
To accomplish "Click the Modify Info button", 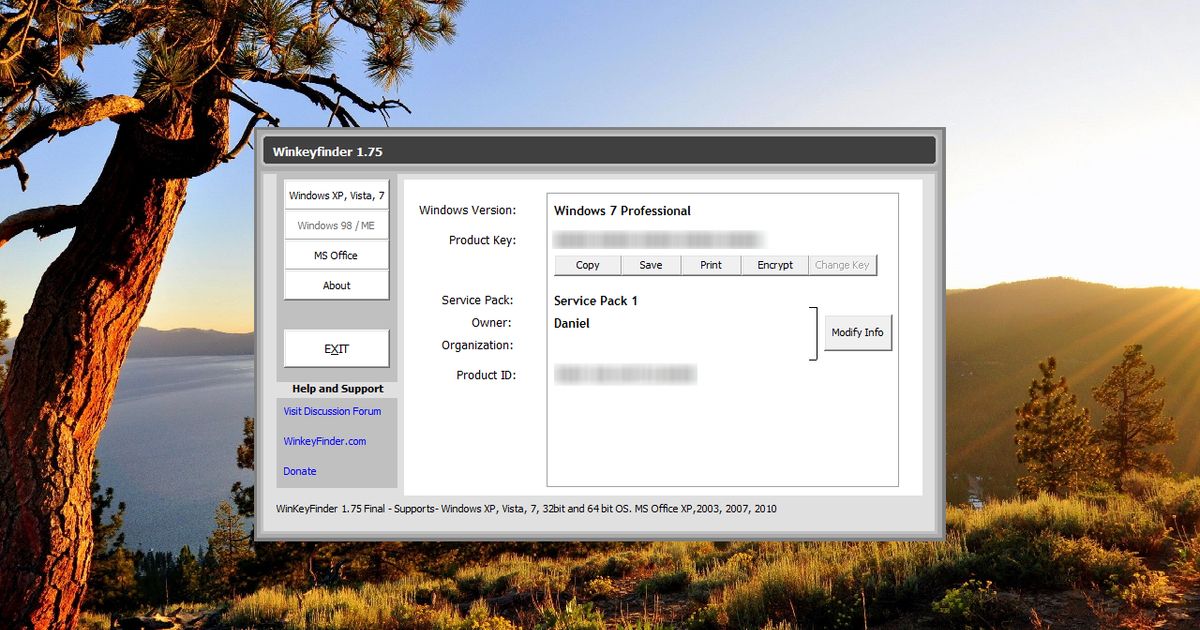I will [x=858, y=332].
